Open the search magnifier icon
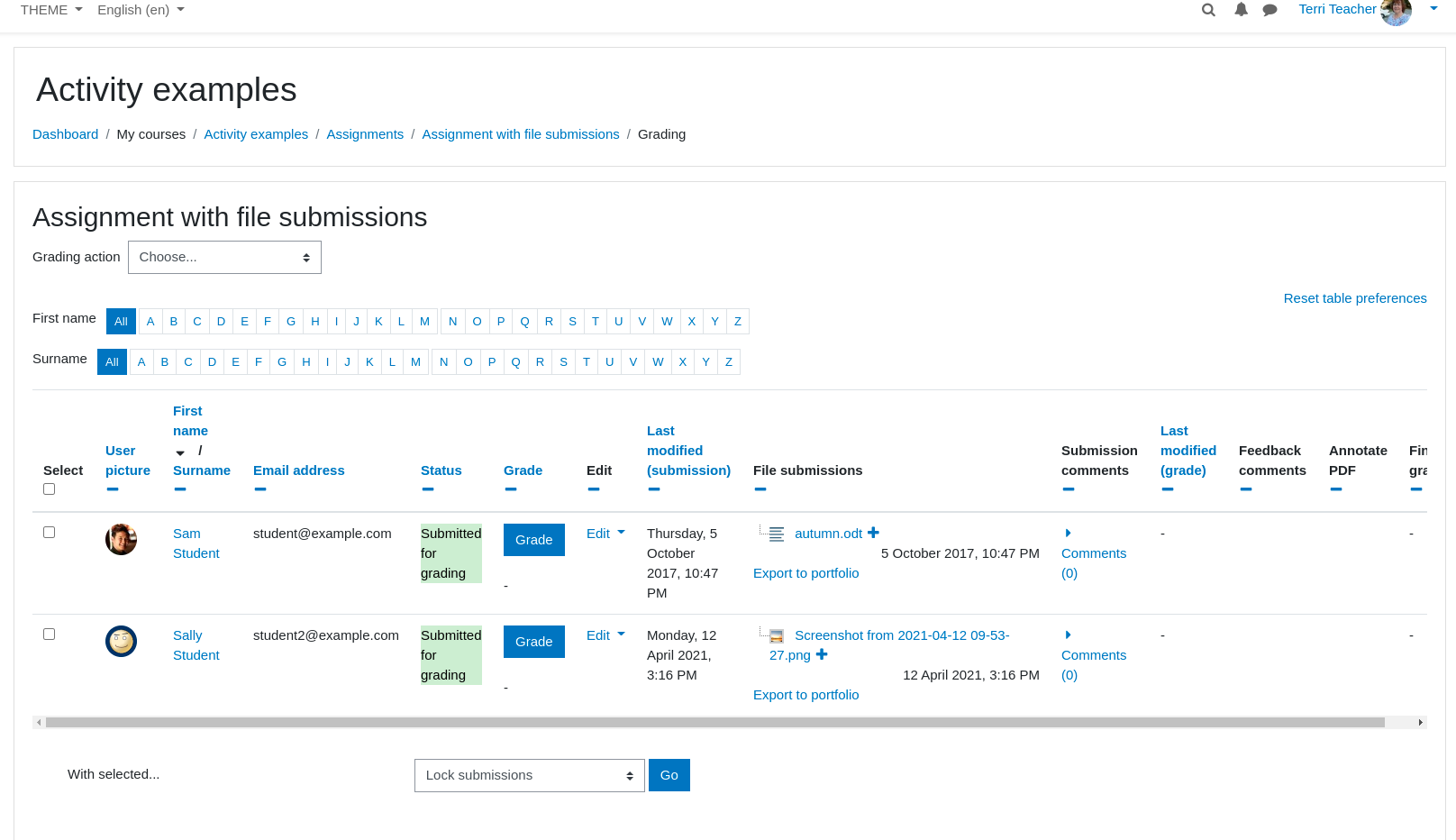 point(1208,10)
